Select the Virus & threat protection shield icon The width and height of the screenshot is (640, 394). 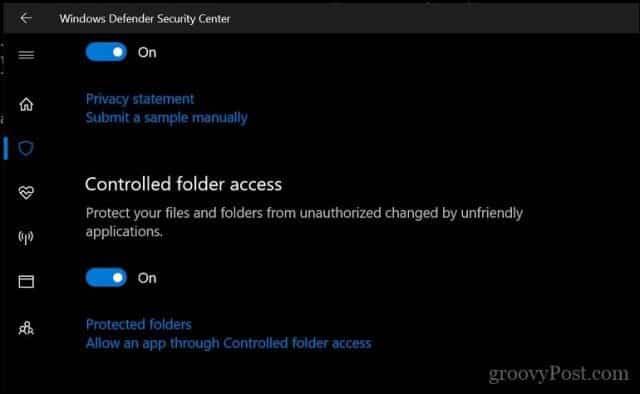pos(26,148)
